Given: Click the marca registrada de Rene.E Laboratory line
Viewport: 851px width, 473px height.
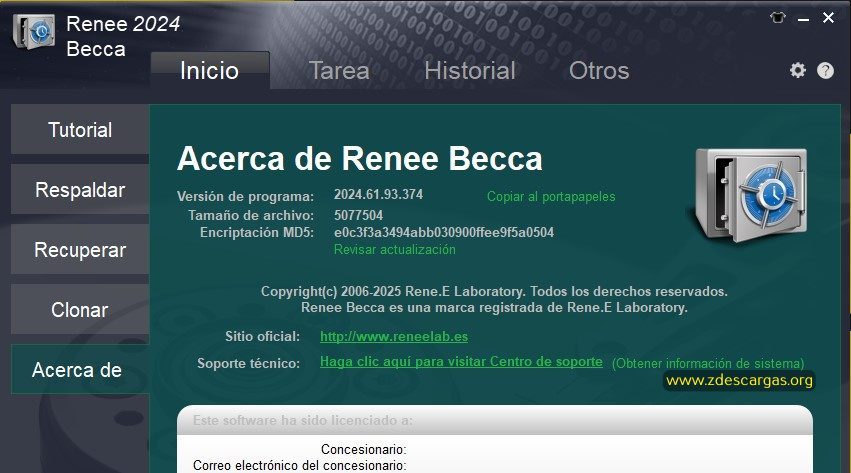Looking at the screenshot, I should click(494, 308).
